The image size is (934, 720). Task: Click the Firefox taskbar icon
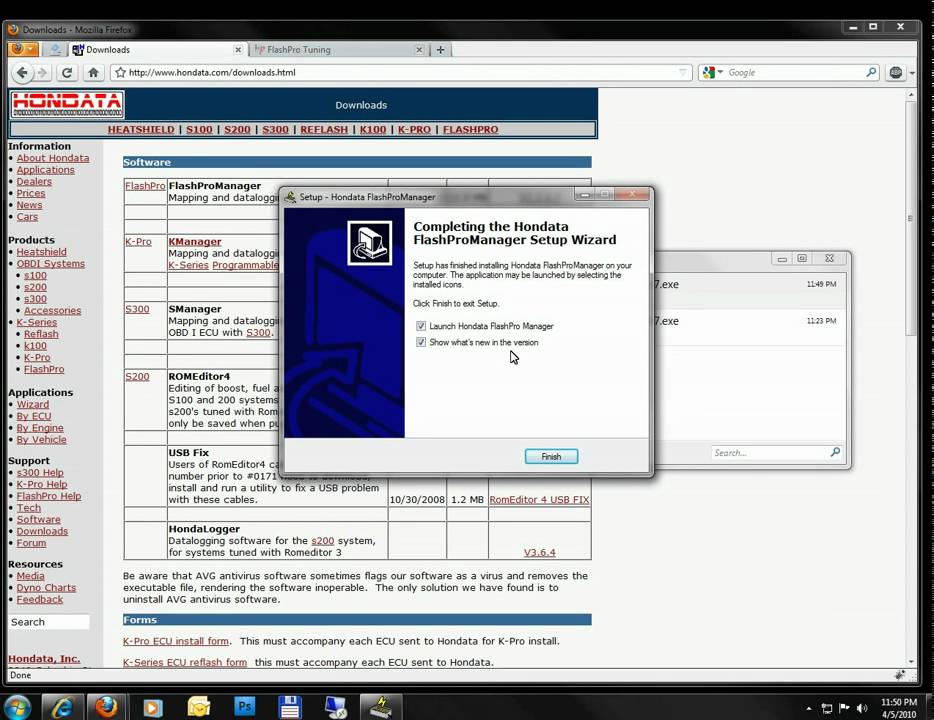(x=107, y=707)
